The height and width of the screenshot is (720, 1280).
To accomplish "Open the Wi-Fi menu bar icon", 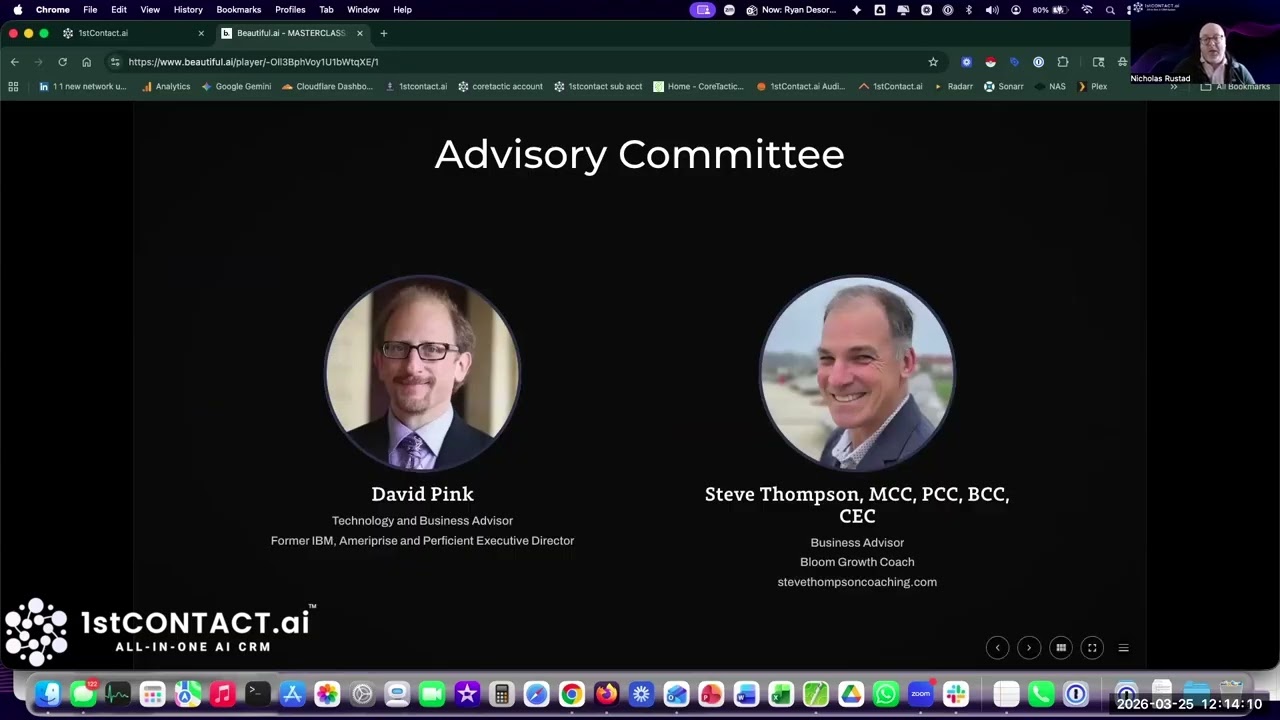I will pyautogui.click(x=1087, y=10).
